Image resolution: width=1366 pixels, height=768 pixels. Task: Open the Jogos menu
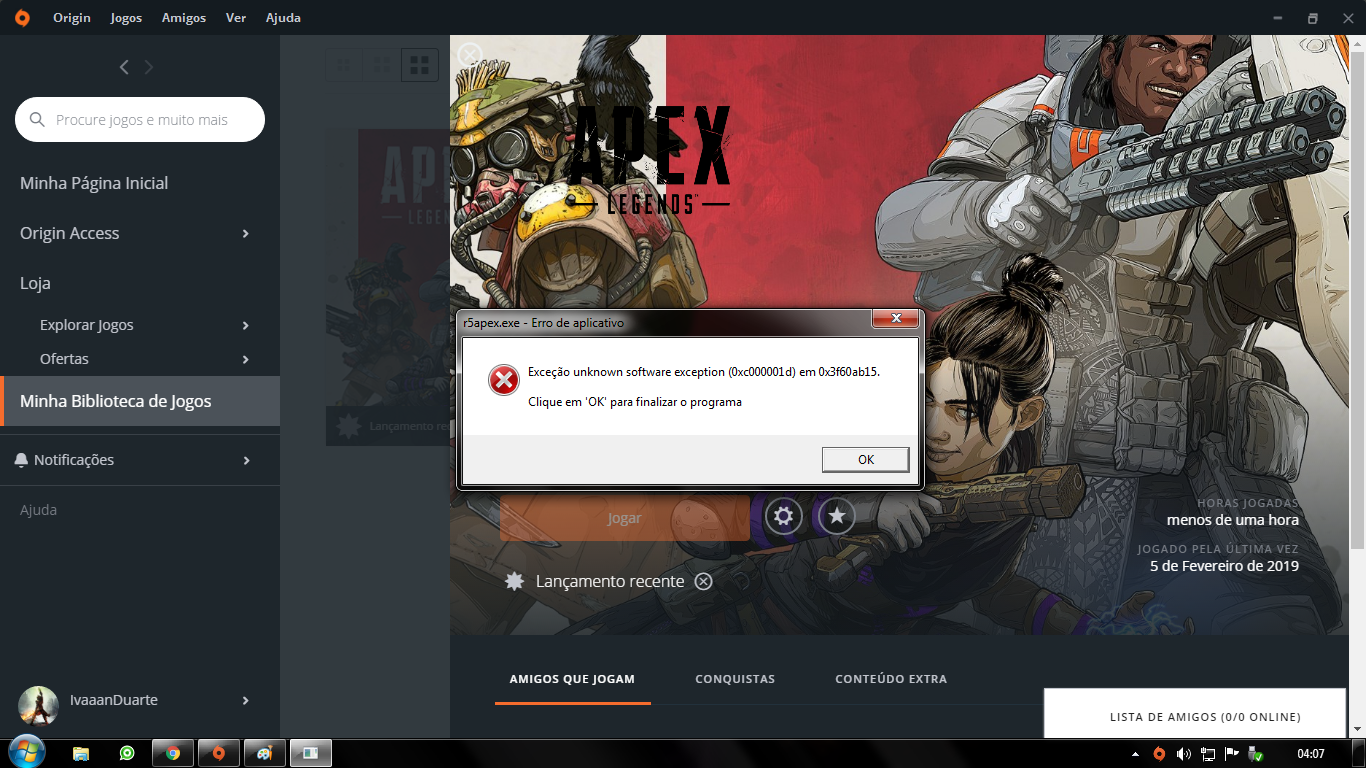pos(126,18)
